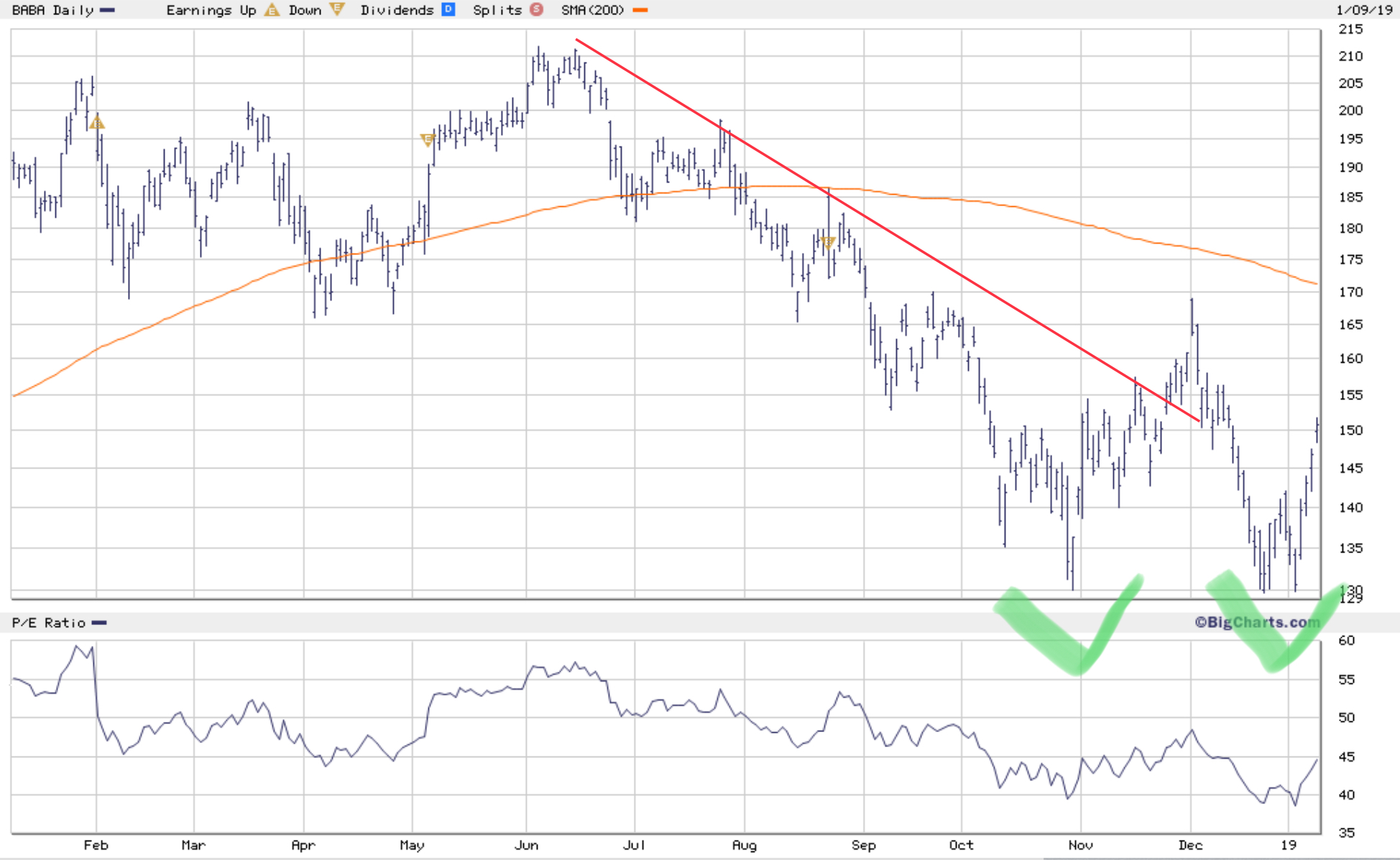Screen dimensions: 1400x860
Task: Click the red Splits S icon
Action: pos(536,9)
